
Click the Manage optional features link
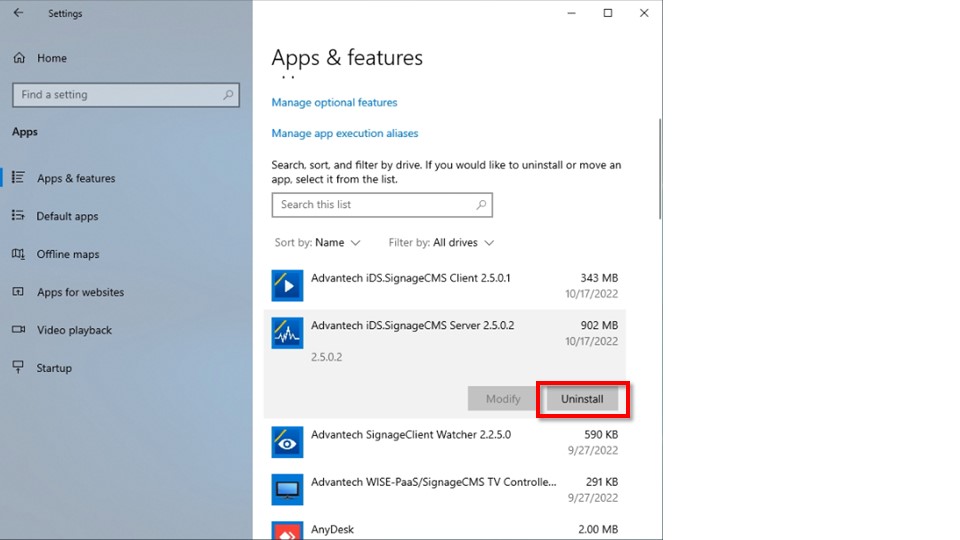(334, 103)
